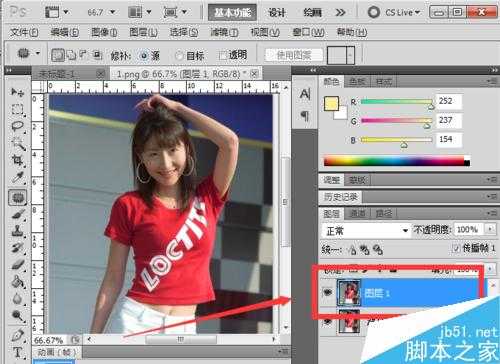Select the Crop tool

pyautogui.click(x=17, y=160)
